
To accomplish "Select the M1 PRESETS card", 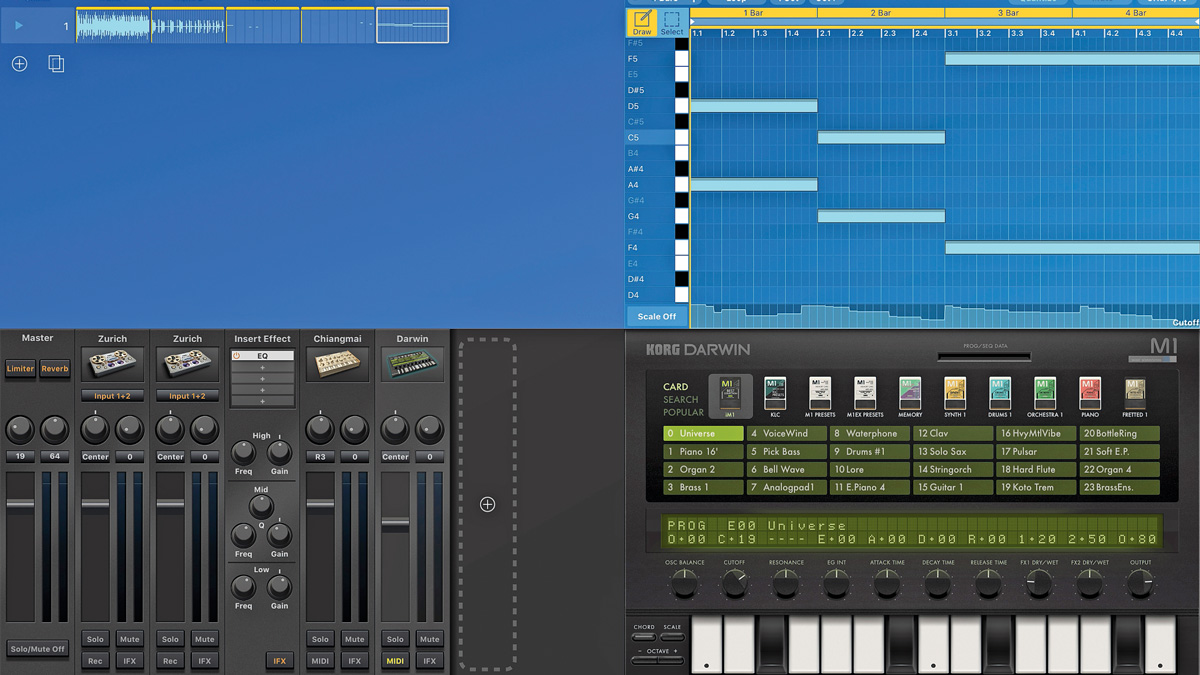I will tap(820, 396).
